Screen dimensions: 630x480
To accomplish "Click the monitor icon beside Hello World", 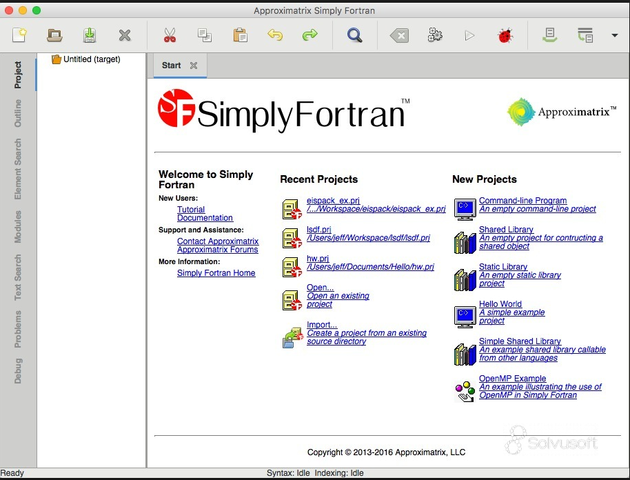I will click(465, 317).
